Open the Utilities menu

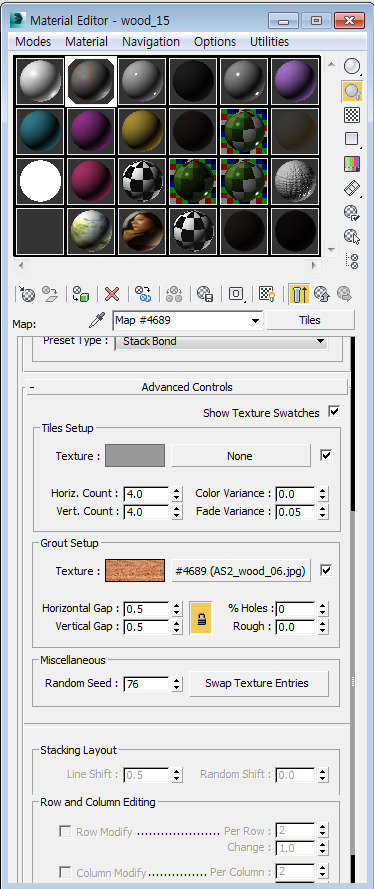[269, 42]
